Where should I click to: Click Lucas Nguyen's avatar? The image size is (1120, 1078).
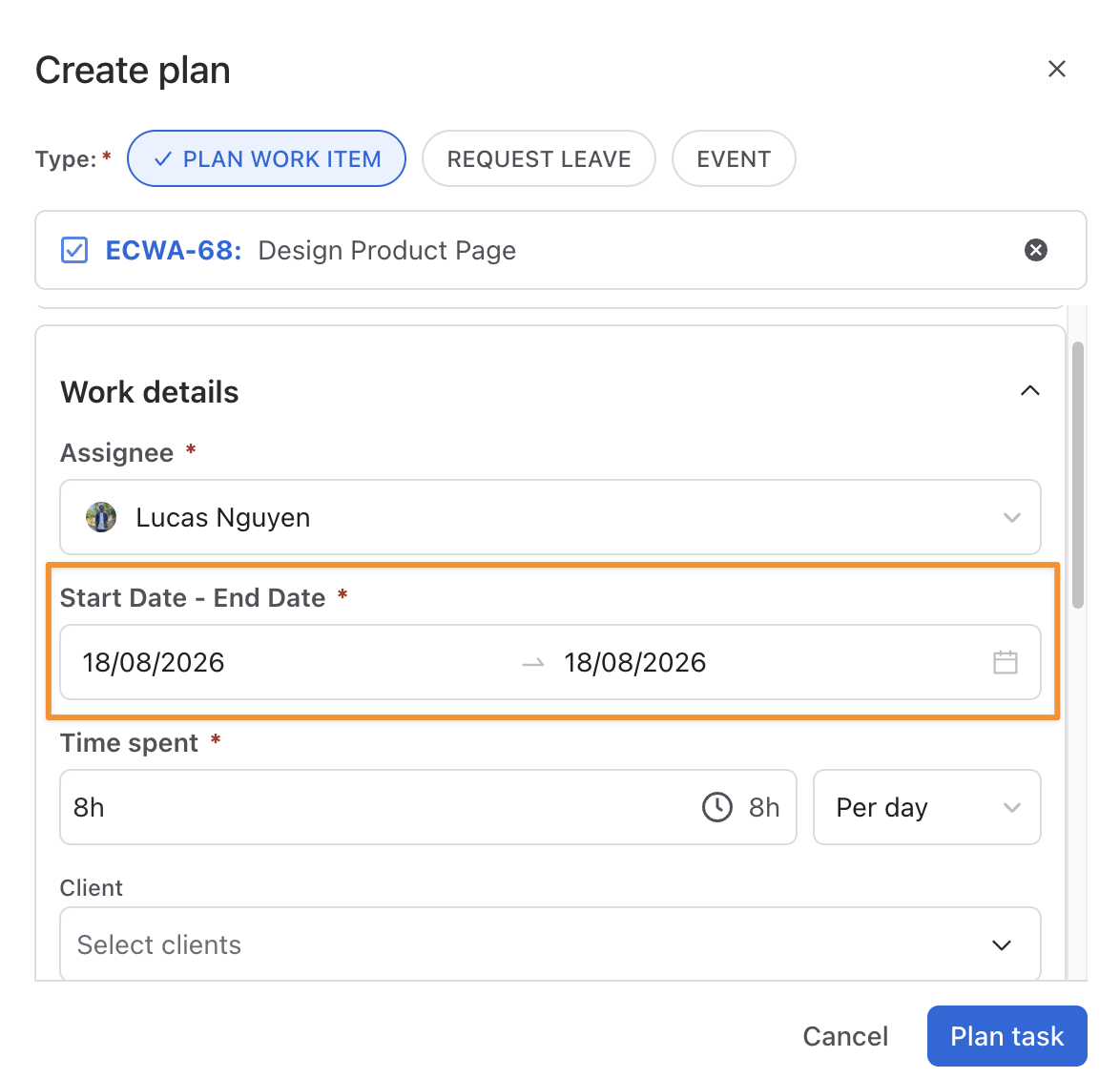pos(101,517)
